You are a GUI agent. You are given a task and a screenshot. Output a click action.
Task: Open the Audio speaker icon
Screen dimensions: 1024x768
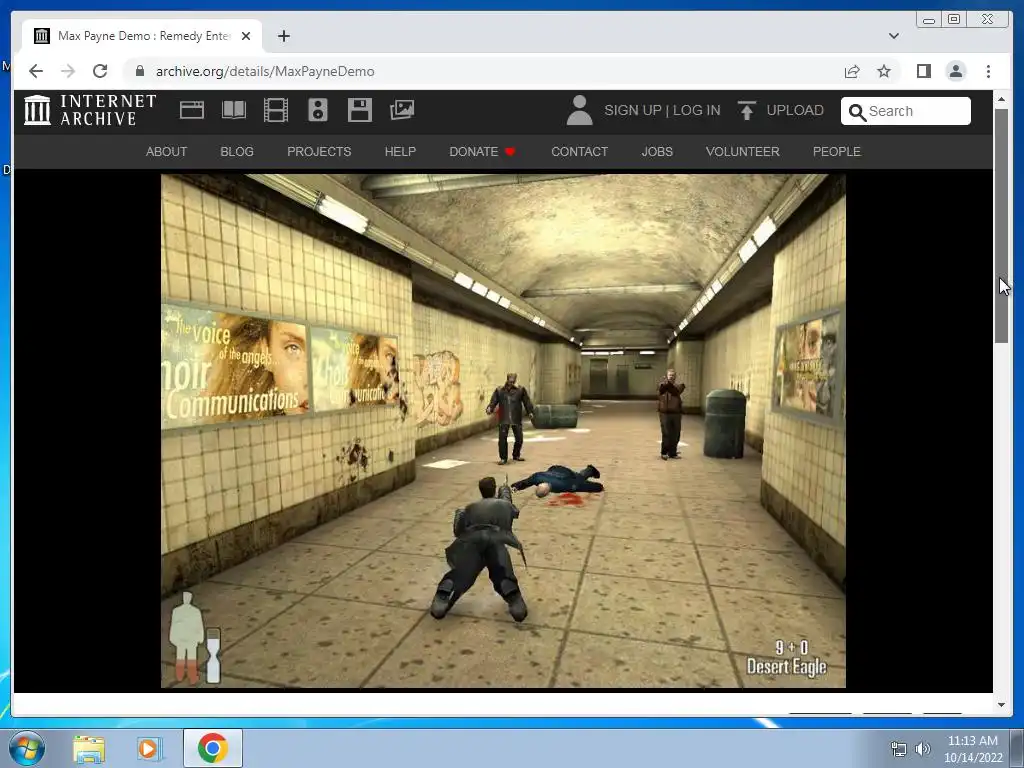(x=317, y=110)
